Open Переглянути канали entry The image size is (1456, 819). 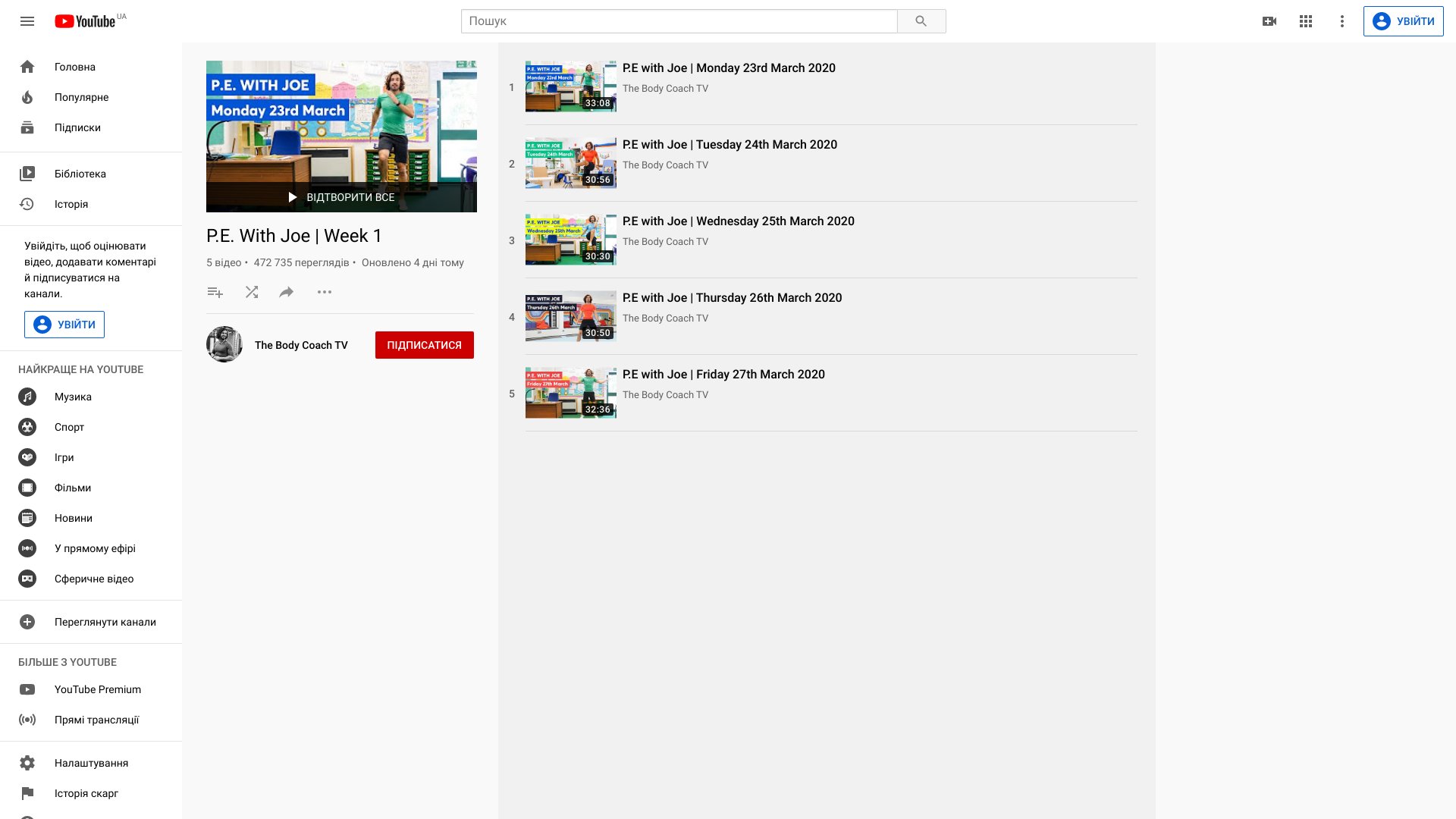click(x=91, y=622)
